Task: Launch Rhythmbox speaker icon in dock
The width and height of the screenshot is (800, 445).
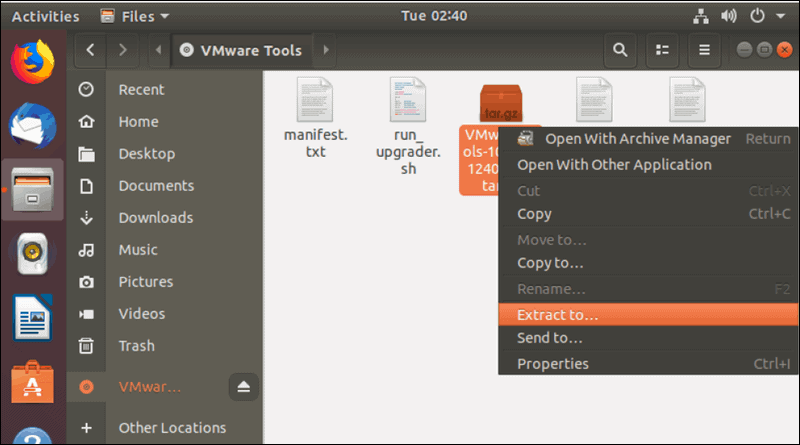Action: click(x=33, y=254)
